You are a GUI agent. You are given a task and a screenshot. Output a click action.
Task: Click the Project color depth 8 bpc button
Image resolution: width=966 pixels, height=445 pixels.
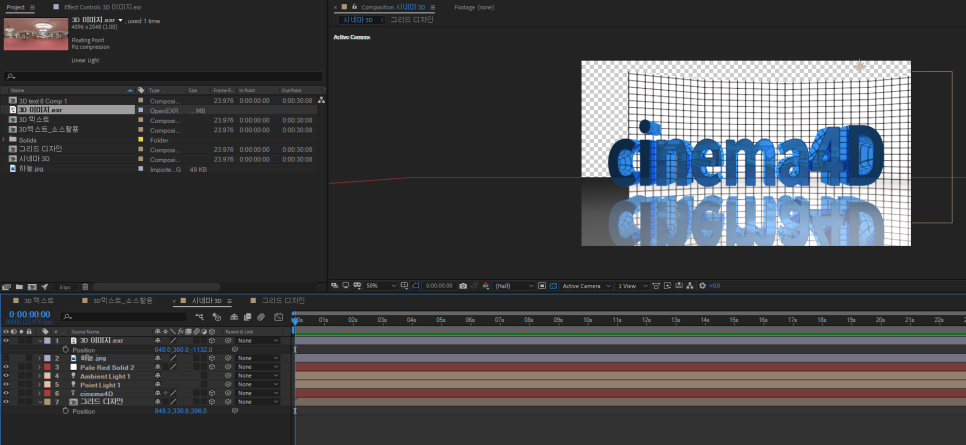pyautogui.click(x=64, y=287)
